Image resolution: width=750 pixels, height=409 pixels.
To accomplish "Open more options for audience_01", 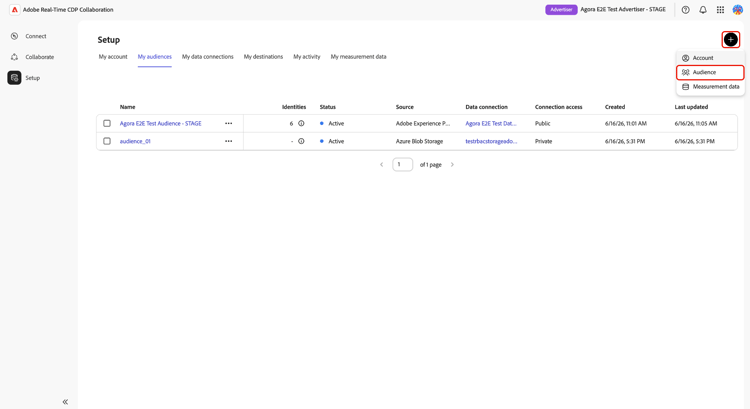I will 229,141.
